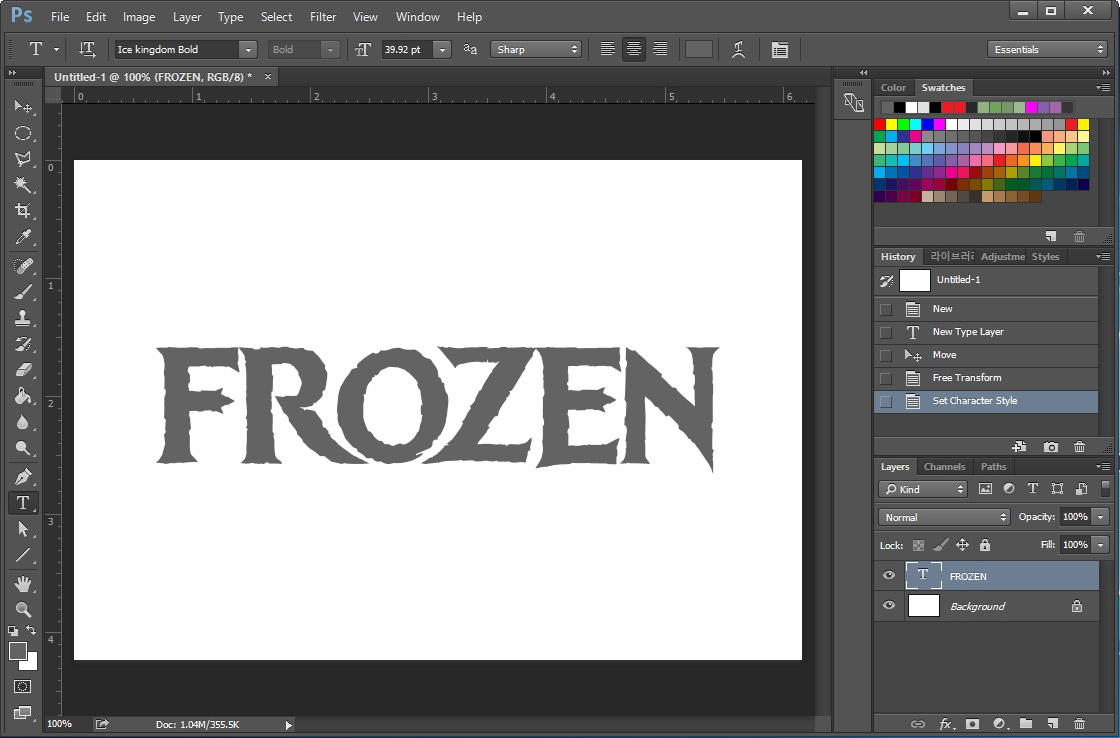The image size is (1120, 738).
Task: Select the Path Selection tool
Action: pos(23,529)
